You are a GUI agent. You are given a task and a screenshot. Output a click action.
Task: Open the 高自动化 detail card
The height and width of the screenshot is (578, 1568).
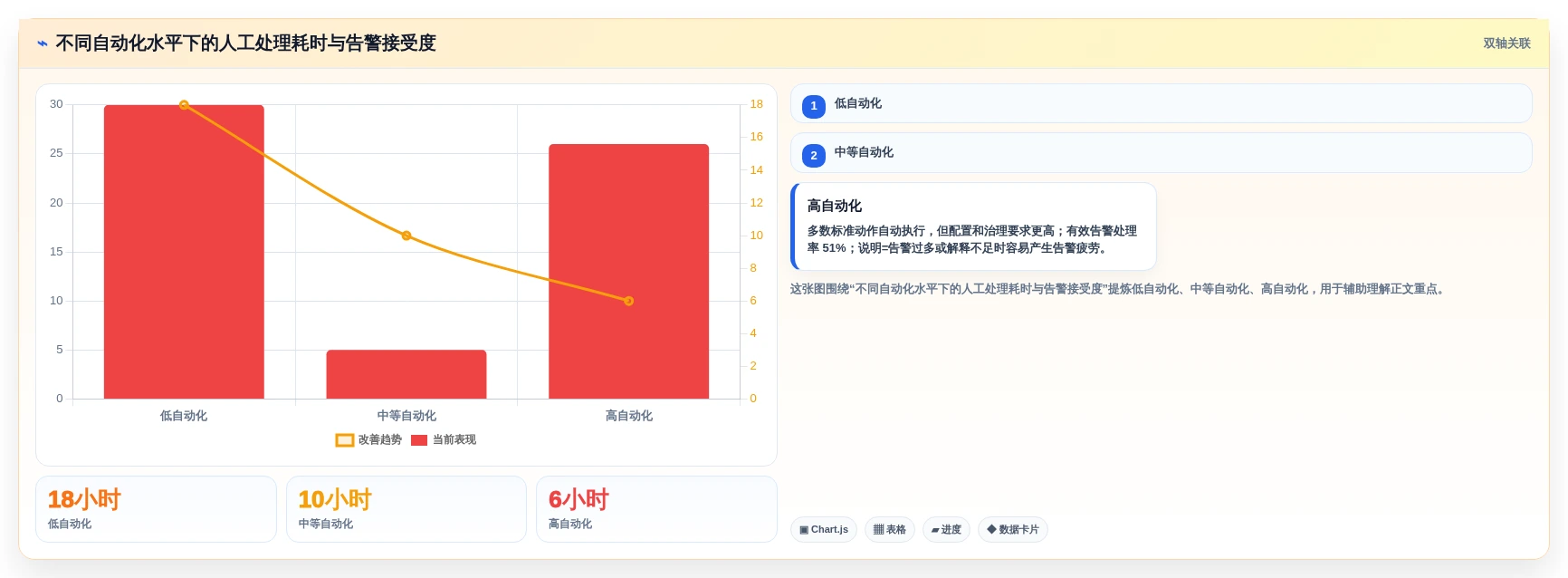(x=973, y=226)
